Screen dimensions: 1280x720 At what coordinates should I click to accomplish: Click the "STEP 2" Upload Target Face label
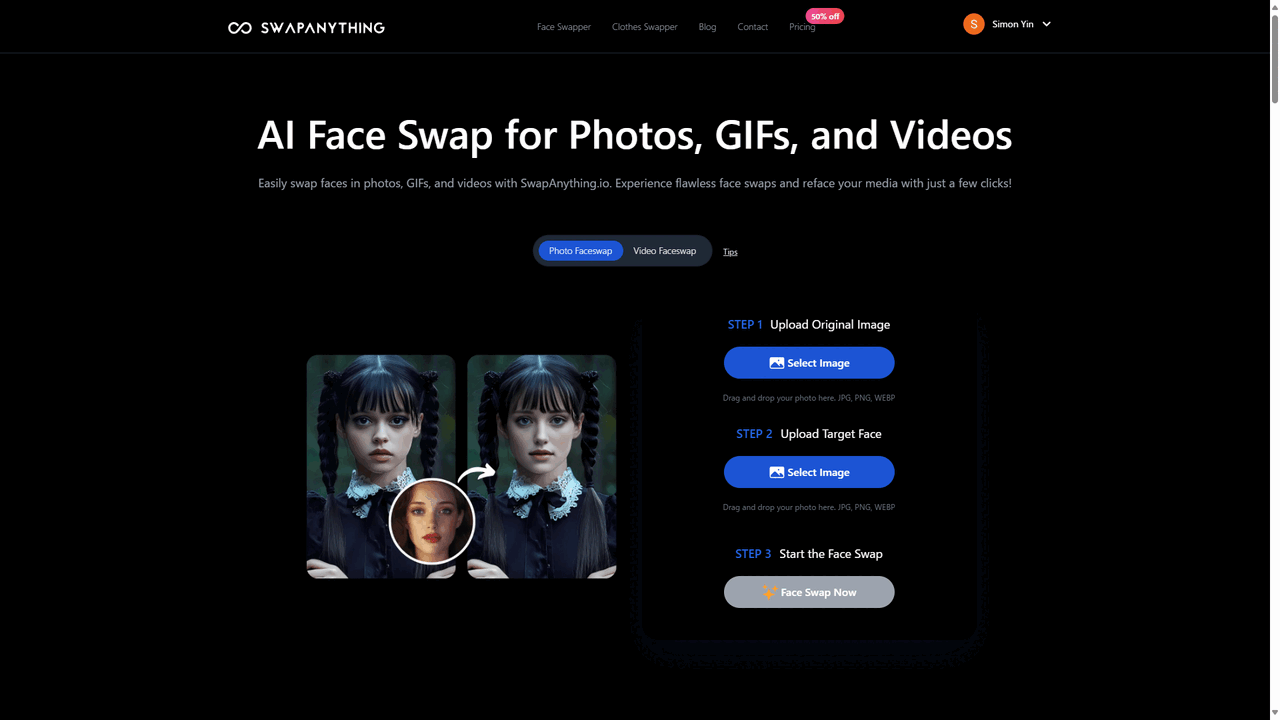click(x=809, y=434)
